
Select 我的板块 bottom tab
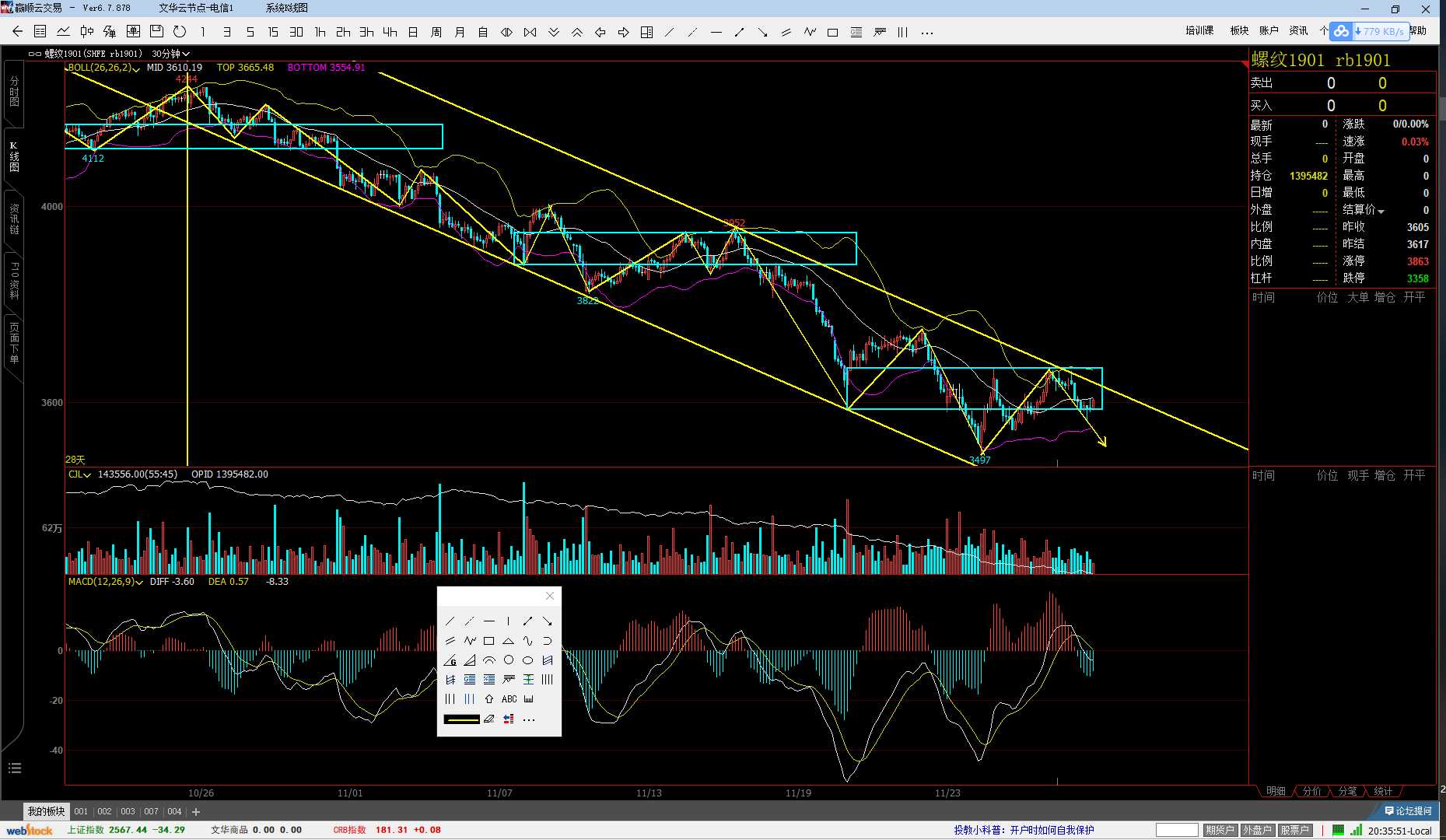pos(46,811)
